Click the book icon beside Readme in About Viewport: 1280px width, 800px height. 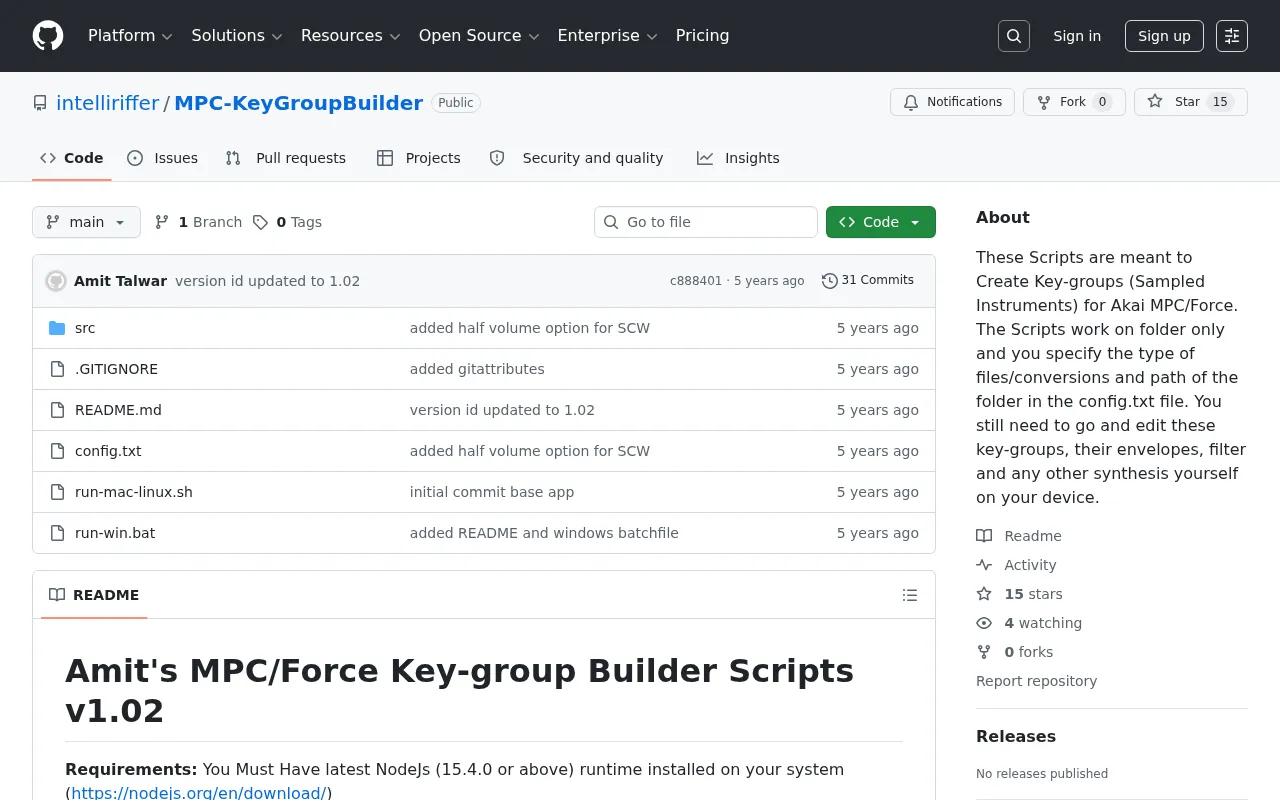pyautogui.click(x=984, y=536)
